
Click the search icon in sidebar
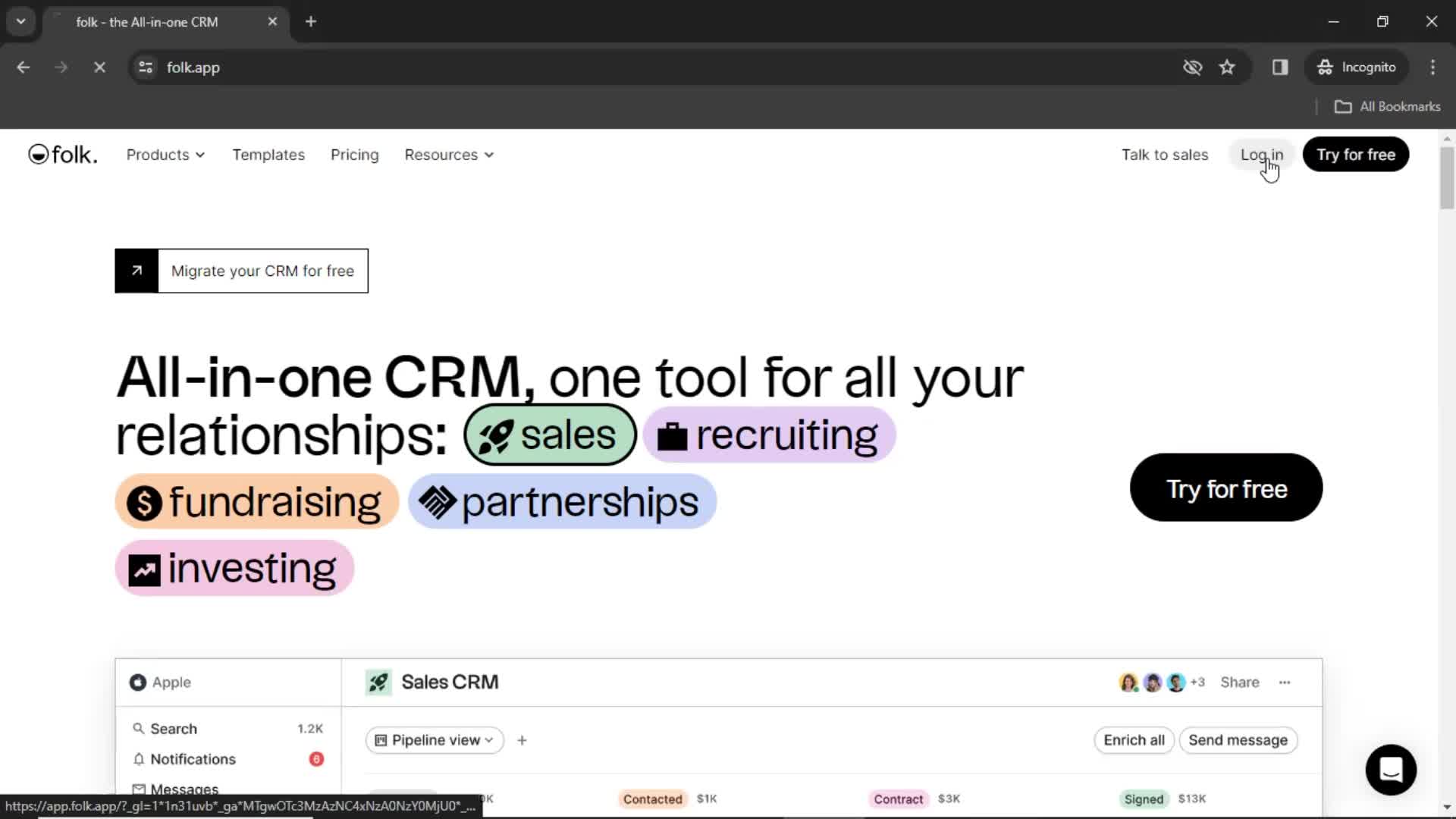[139, 728]
